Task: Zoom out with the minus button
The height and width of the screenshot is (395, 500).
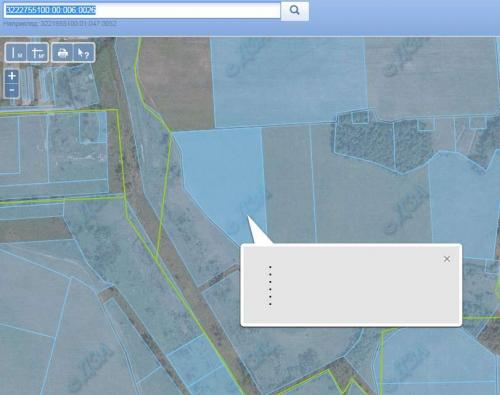Action: [12, 90]
